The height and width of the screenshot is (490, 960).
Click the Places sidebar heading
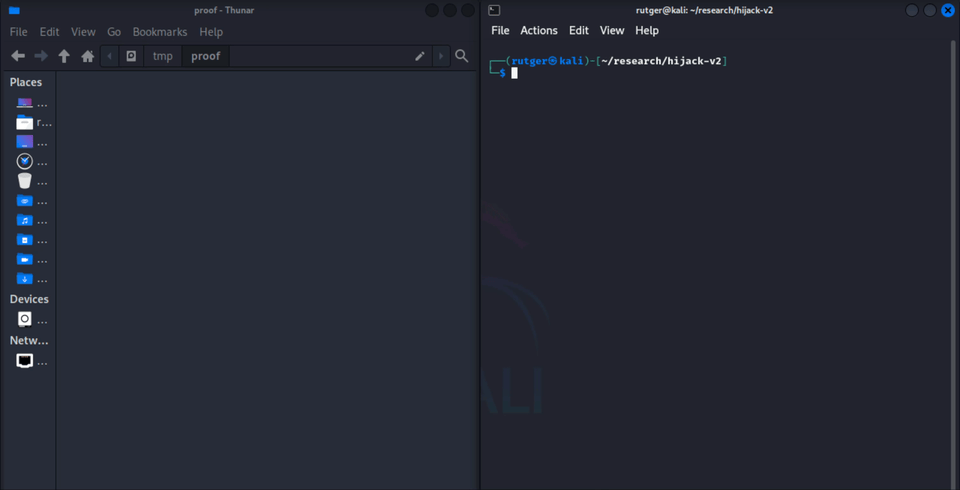pyautogui.click(x=26, y=82)
